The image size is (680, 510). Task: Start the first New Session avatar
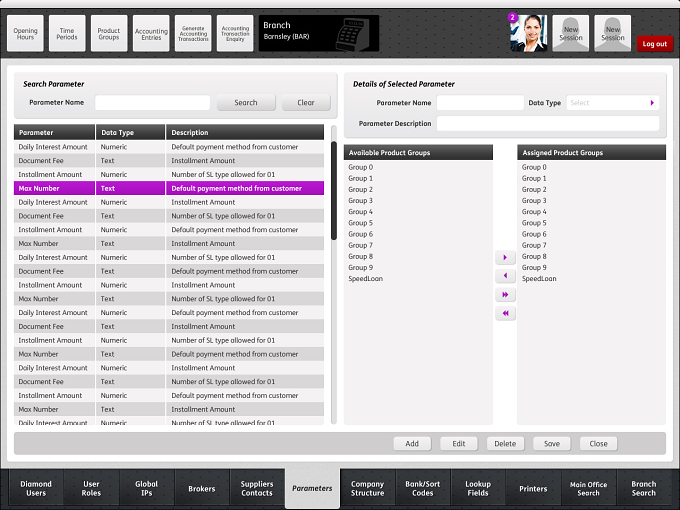pyautogui.click(x=571, y=33)
